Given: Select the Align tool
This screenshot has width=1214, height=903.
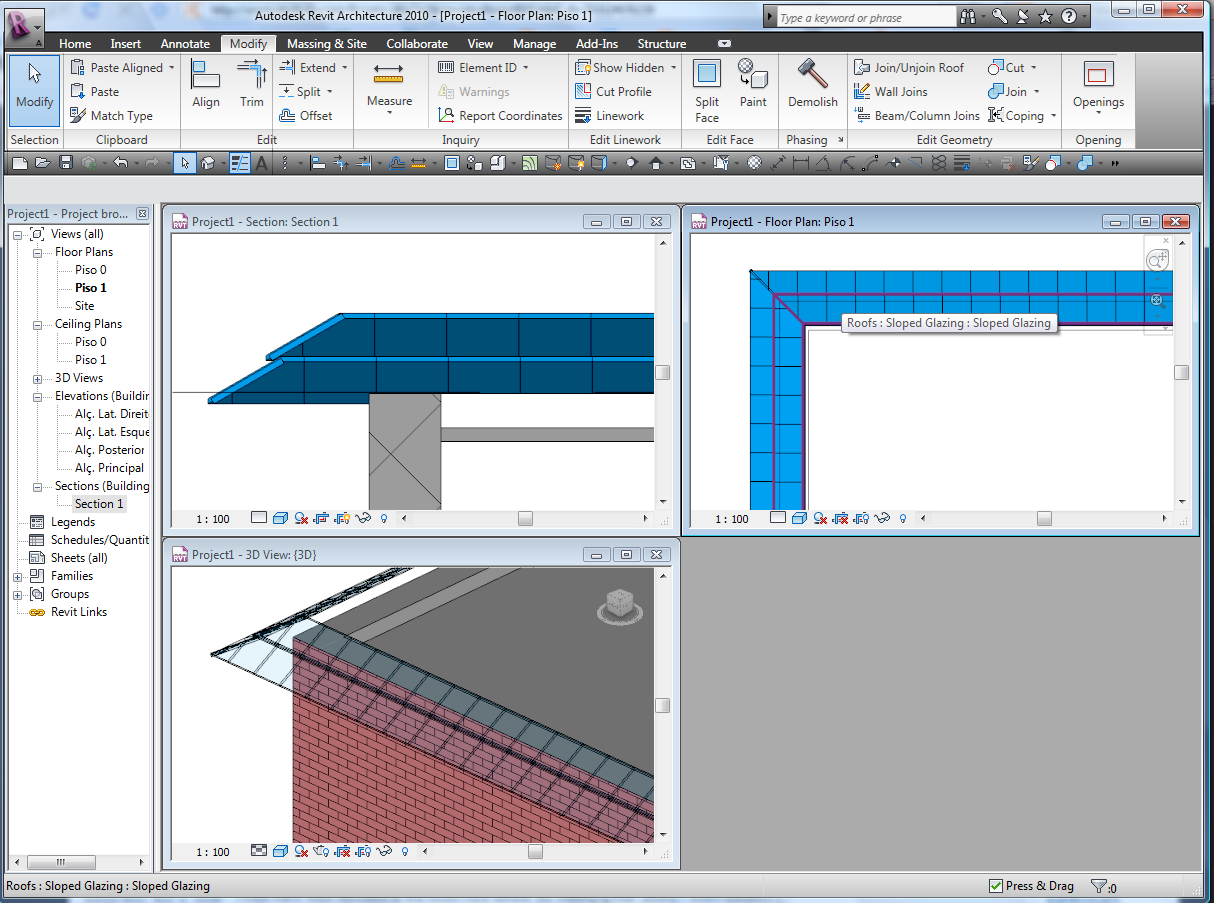Looking at the screenshot, I should (206, 84).
